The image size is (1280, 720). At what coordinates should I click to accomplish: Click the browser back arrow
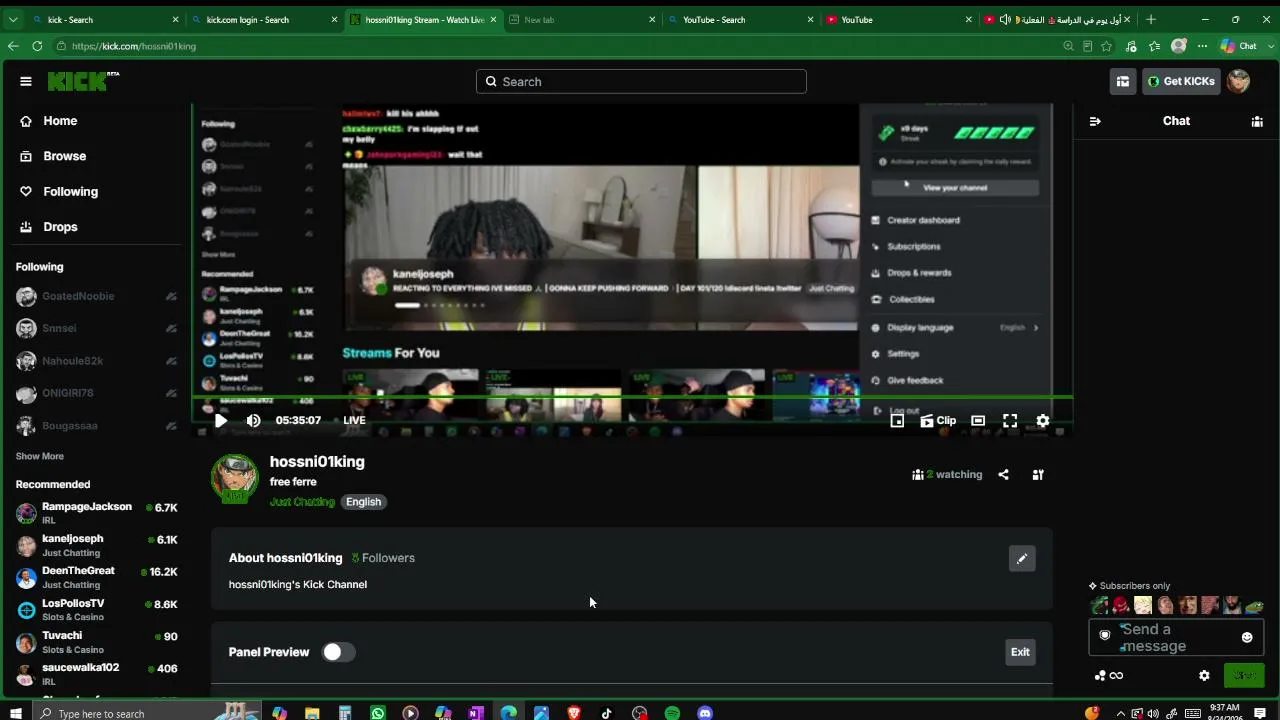click(13, 46)
